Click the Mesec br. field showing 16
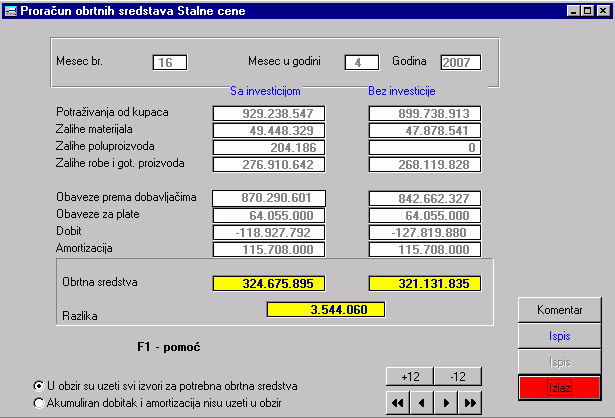 (x=170, y=63)
